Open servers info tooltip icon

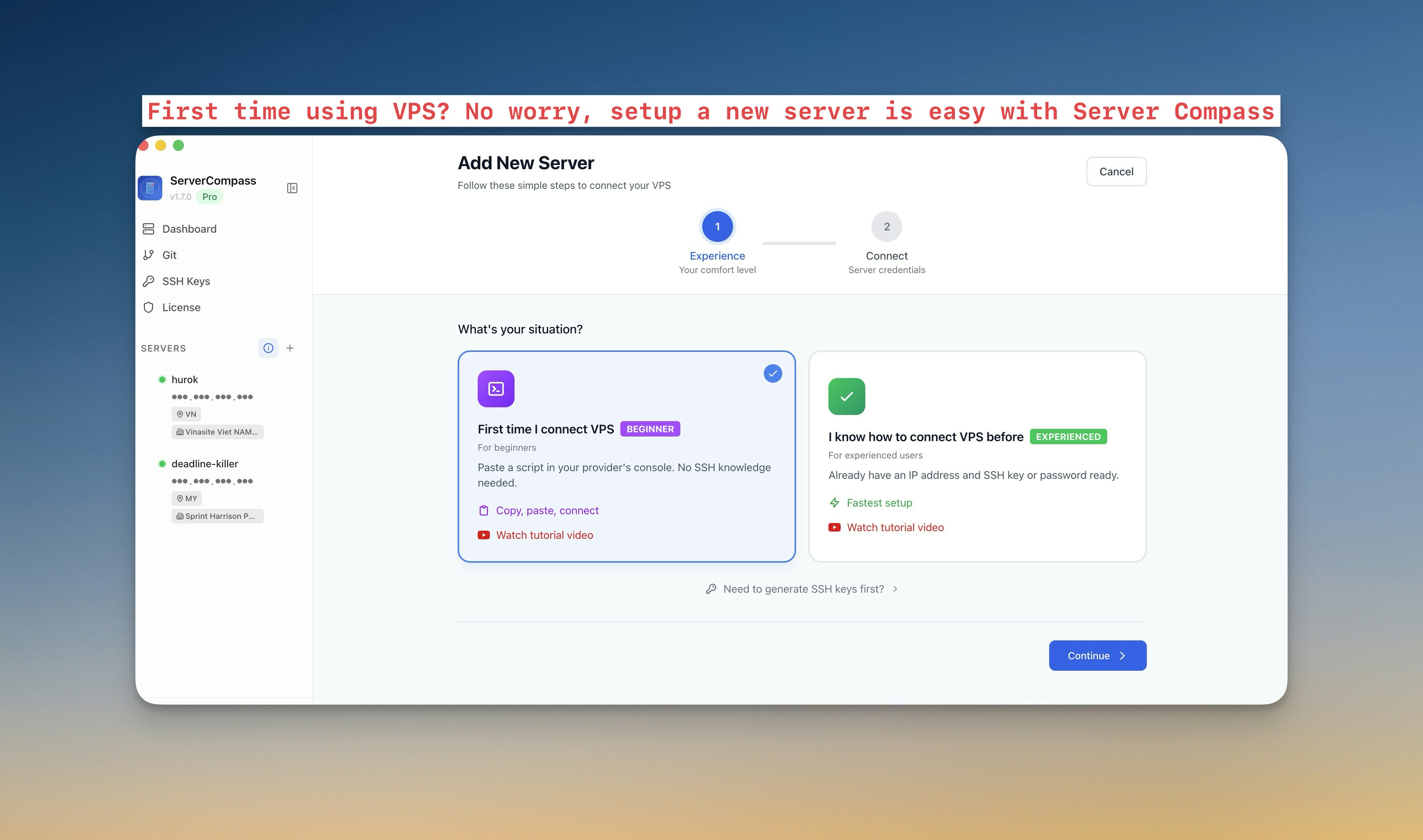tap(268, 348)
